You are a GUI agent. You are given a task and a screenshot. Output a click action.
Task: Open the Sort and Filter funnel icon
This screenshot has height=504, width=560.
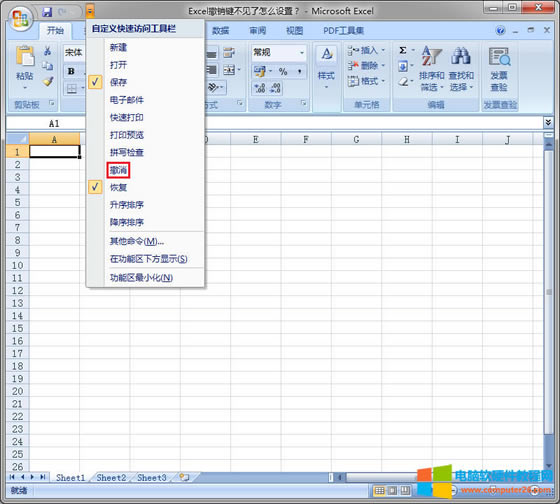click(432, 56)
